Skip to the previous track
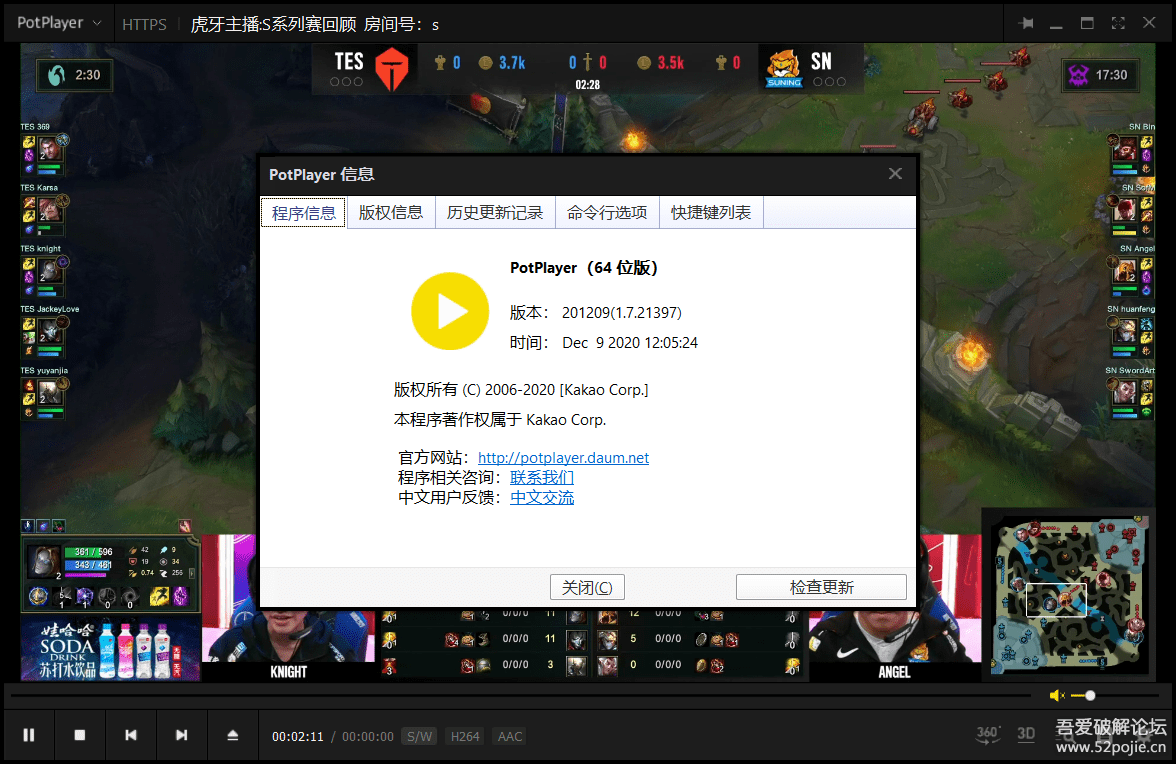The width and height of the screenshot is (1176, 764). (x=131, y=735)
